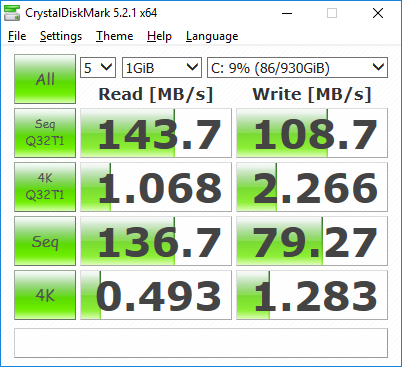Click the Seq Q32T1 write result 108.7
The height and width of the screenshot is (367, 402).
pos(312,133)
